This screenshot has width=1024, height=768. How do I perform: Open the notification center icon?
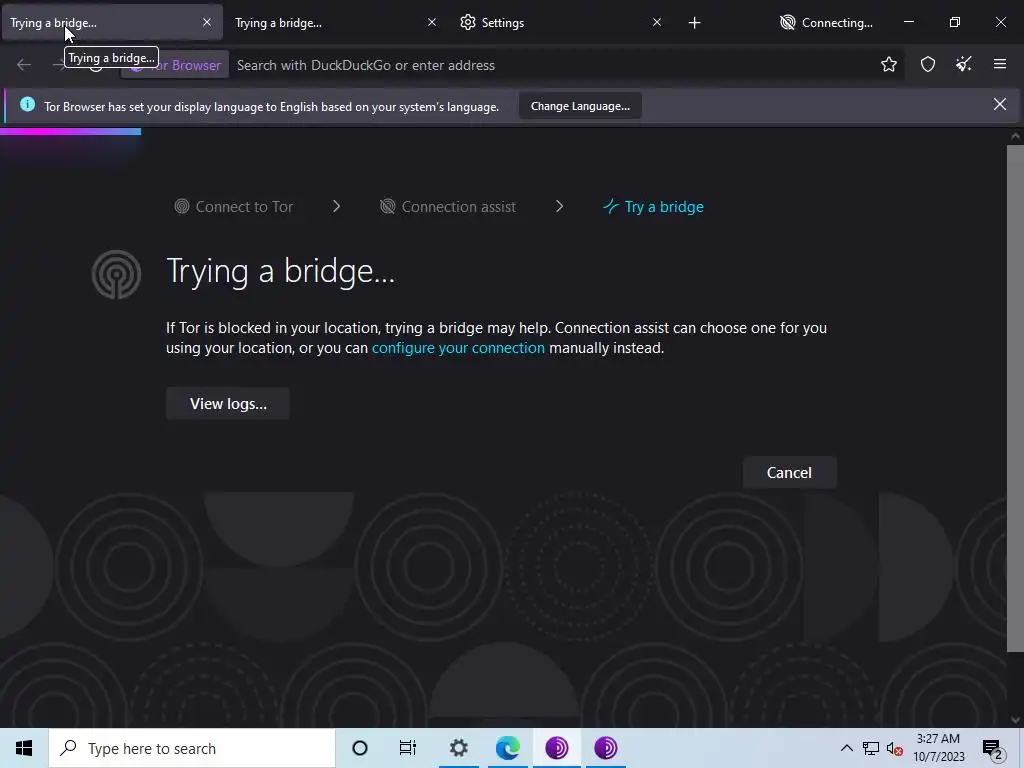tap(993, 749)
